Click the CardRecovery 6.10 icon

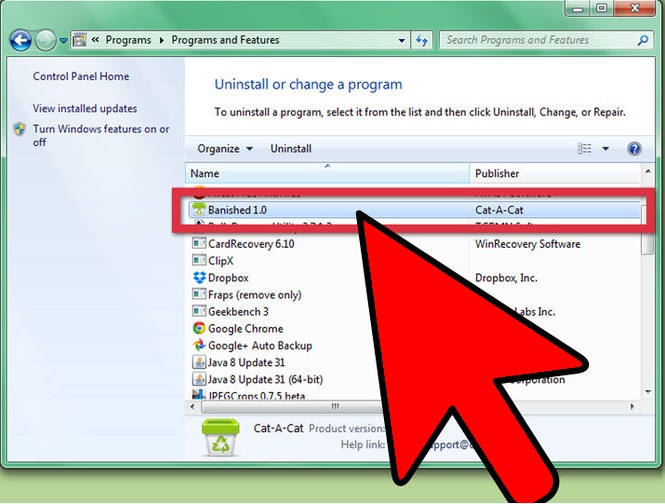[198, 243]
